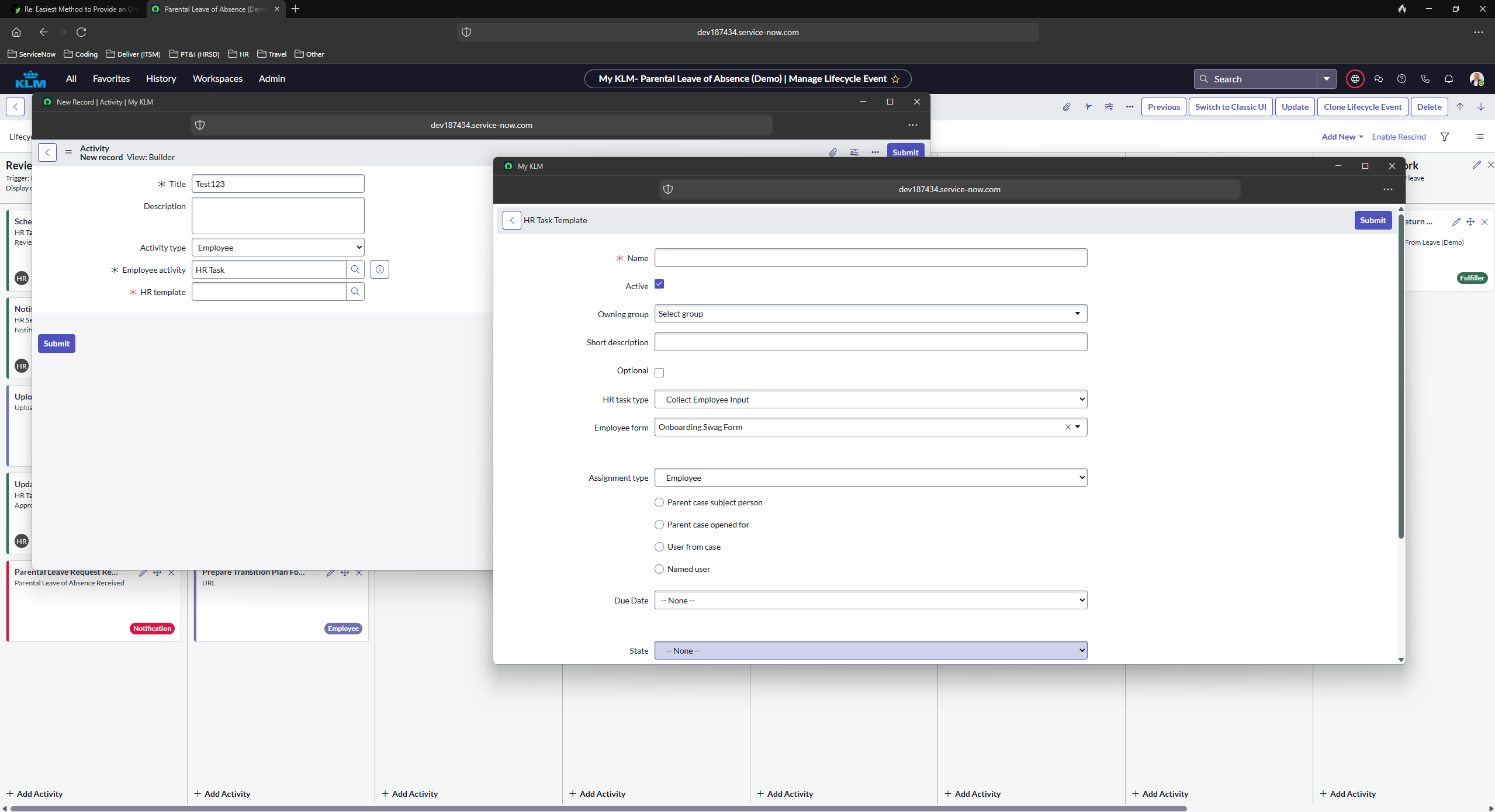Click Switch to Classic UI button
This screenshot has height=812, width=1495.
click(1231, 107)
